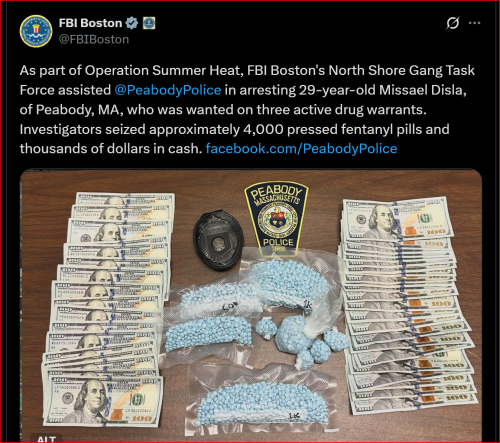
Task: Click the small knotted baggies of pills
Action: [x=305, y=340]
